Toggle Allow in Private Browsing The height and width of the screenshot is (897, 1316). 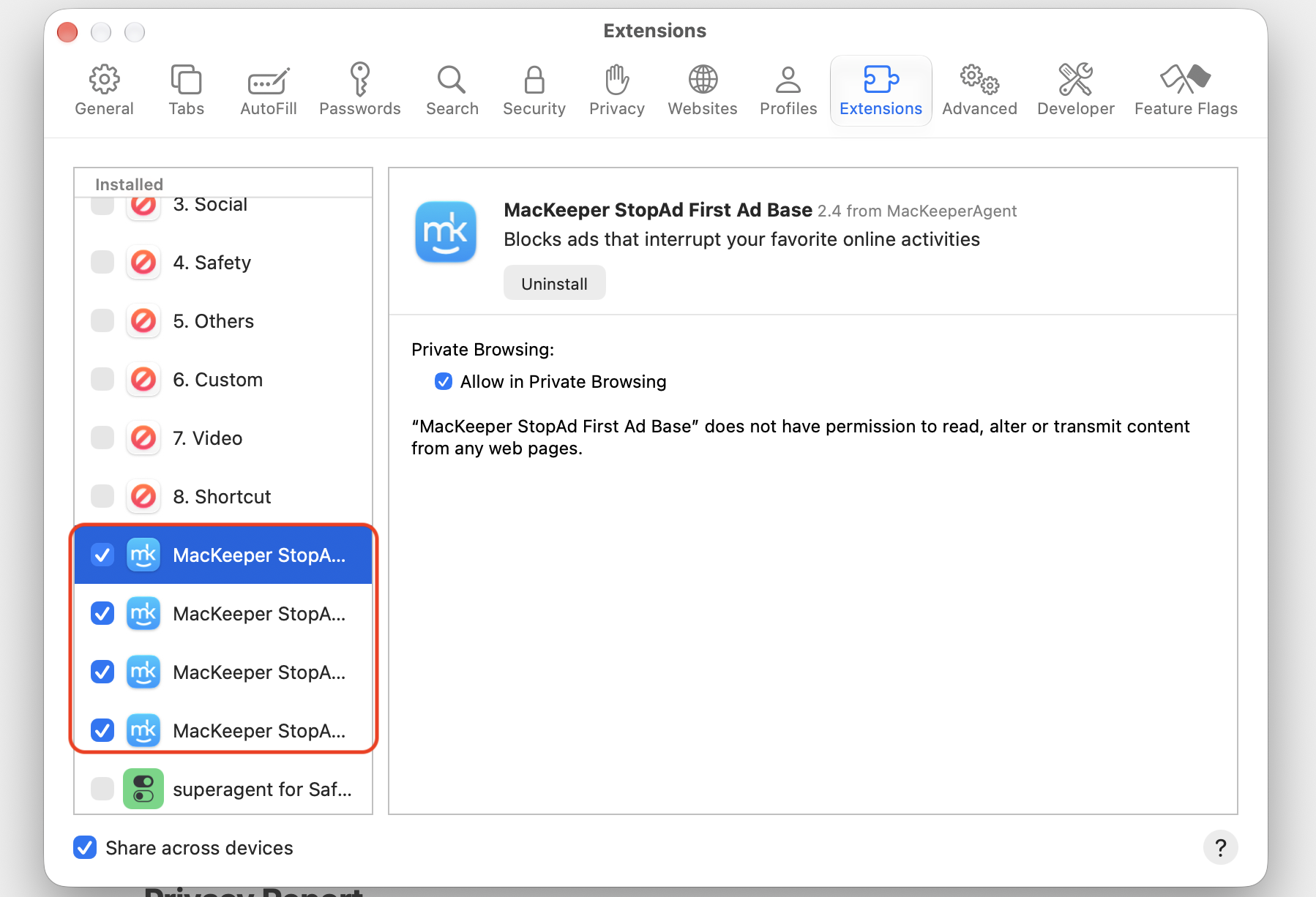(444, 381)
